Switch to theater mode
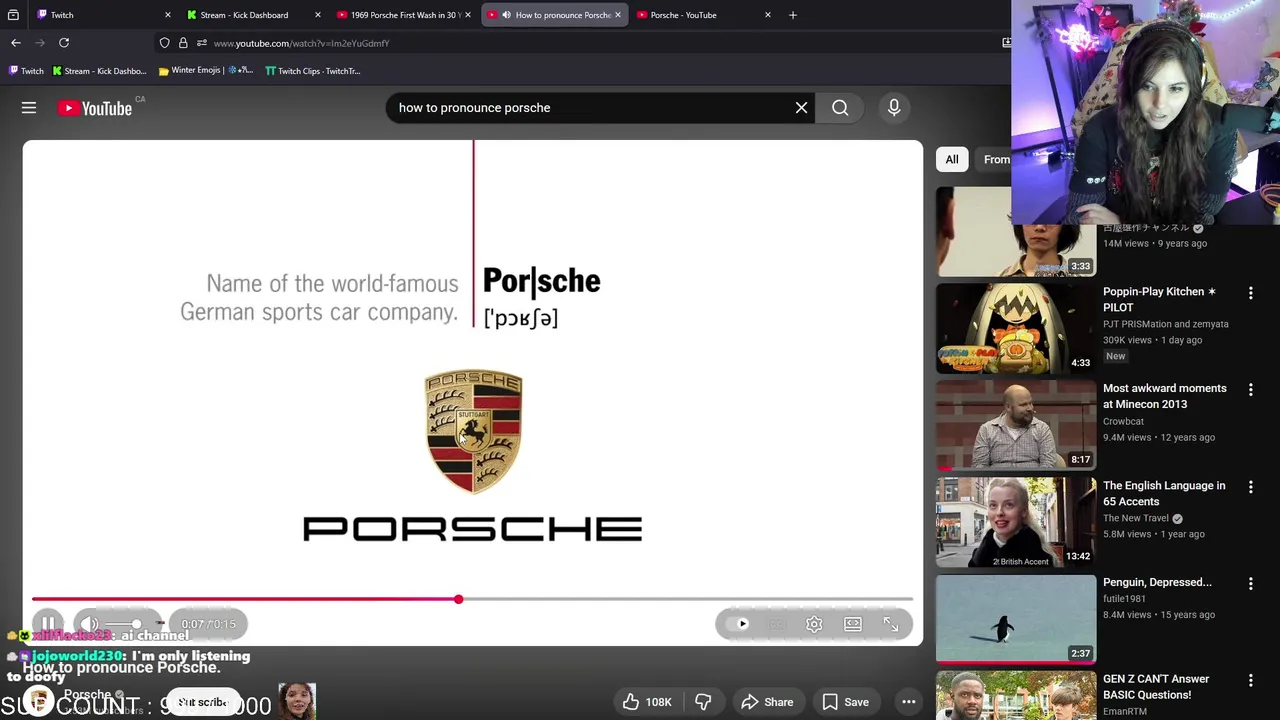 click(853, 624)
